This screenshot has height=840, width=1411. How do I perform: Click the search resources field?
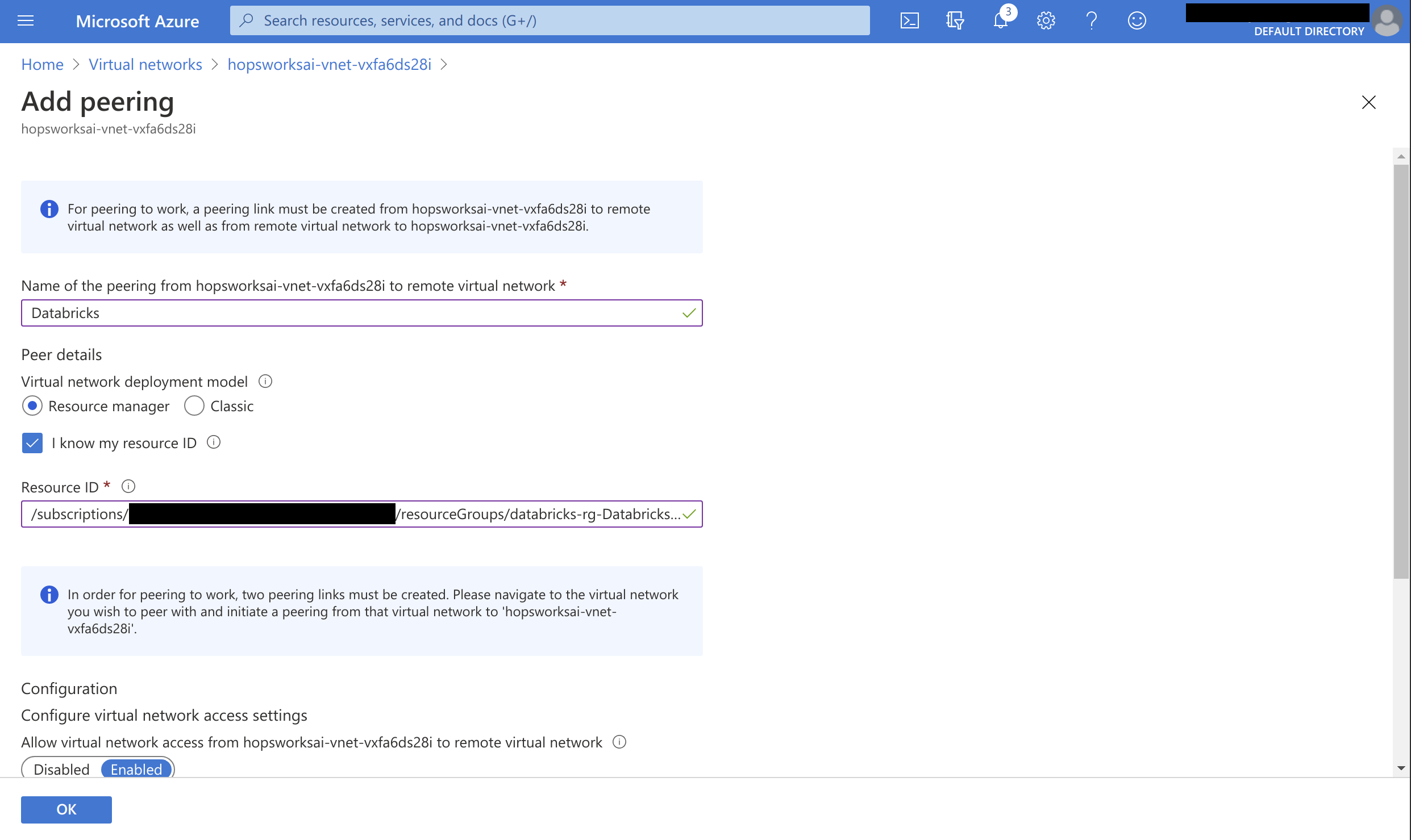[x=550, y=20]
